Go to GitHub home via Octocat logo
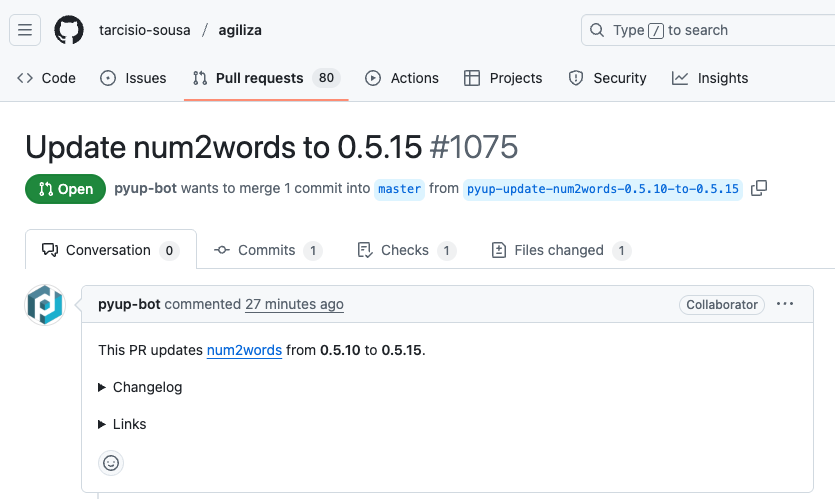835x499 pixels. pyautogui.click(x=69, y=30)
